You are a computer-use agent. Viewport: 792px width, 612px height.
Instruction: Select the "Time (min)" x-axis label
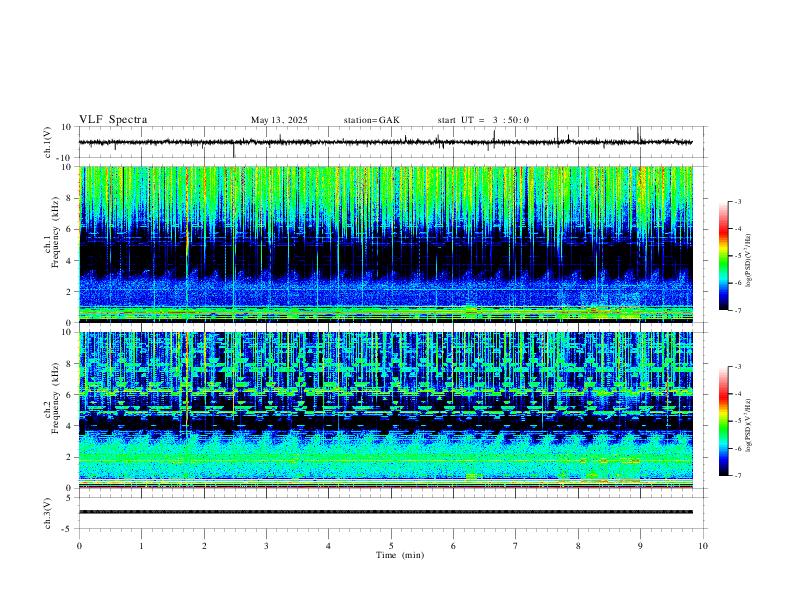point(400,555)
